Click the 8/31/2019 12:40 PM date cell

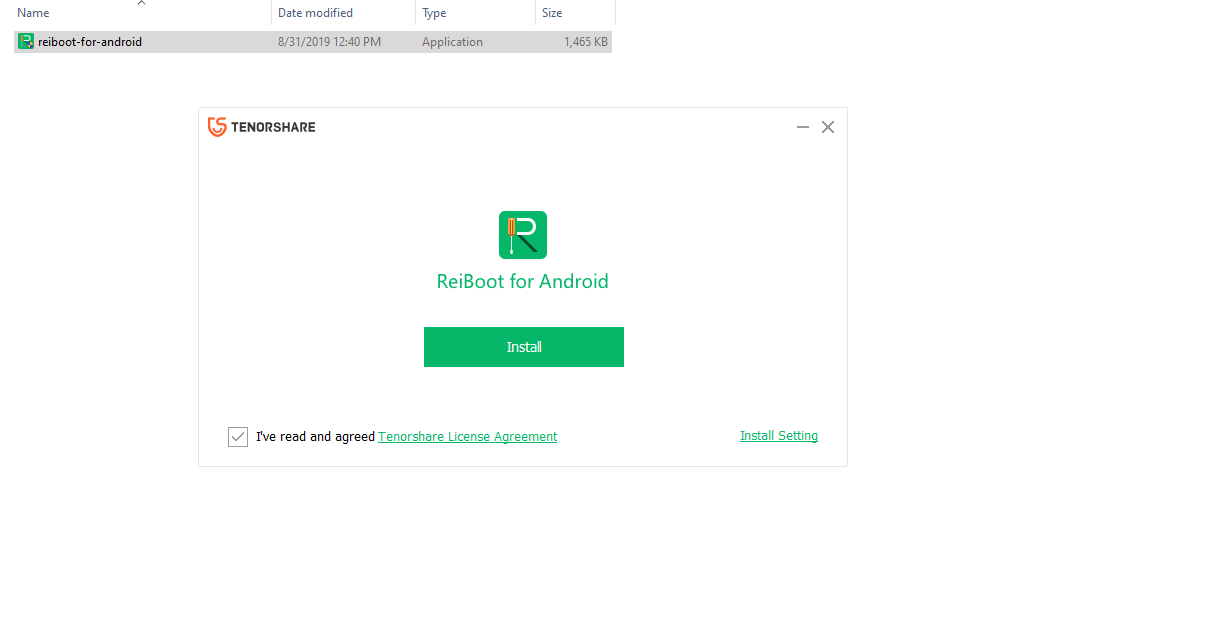[329, 42]
